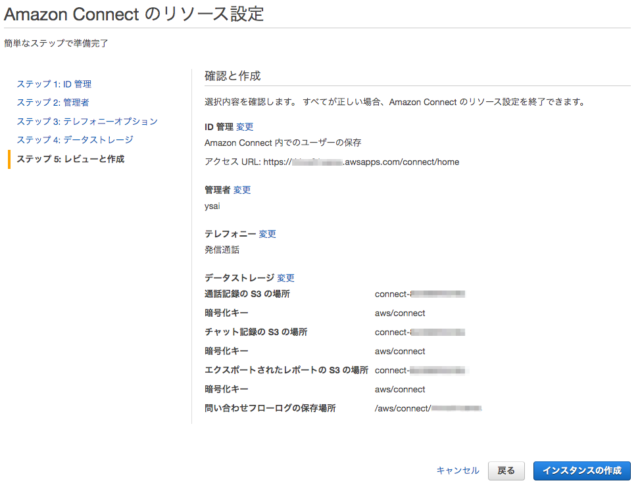Viewport: 640px width, 489px height.
Task: Click 問い合わせフローログの保存場所 label
Action: click(x=270, y=408)
